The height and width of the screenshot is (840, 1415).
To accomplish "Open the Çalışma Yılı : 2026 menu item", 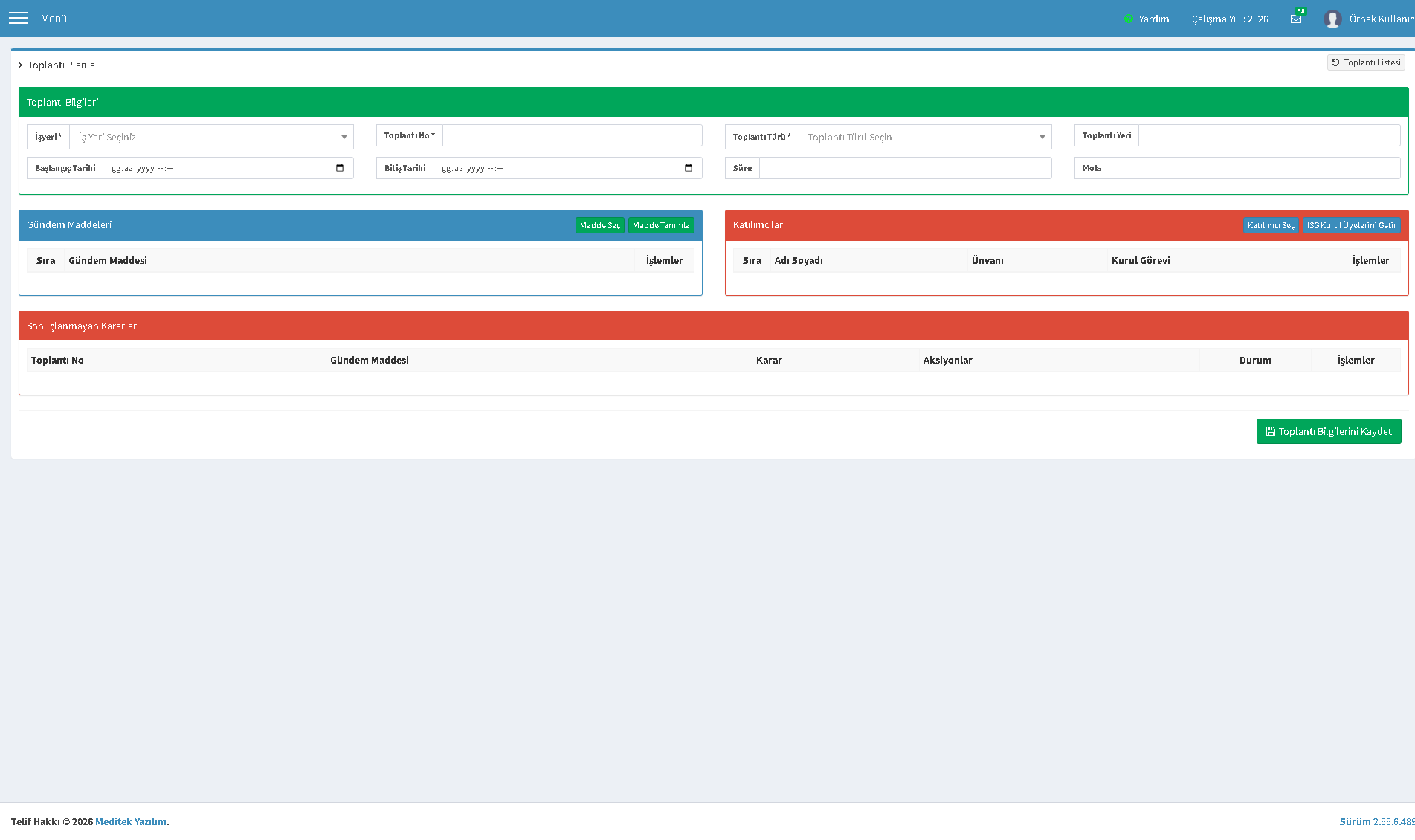I will 1230,19.
